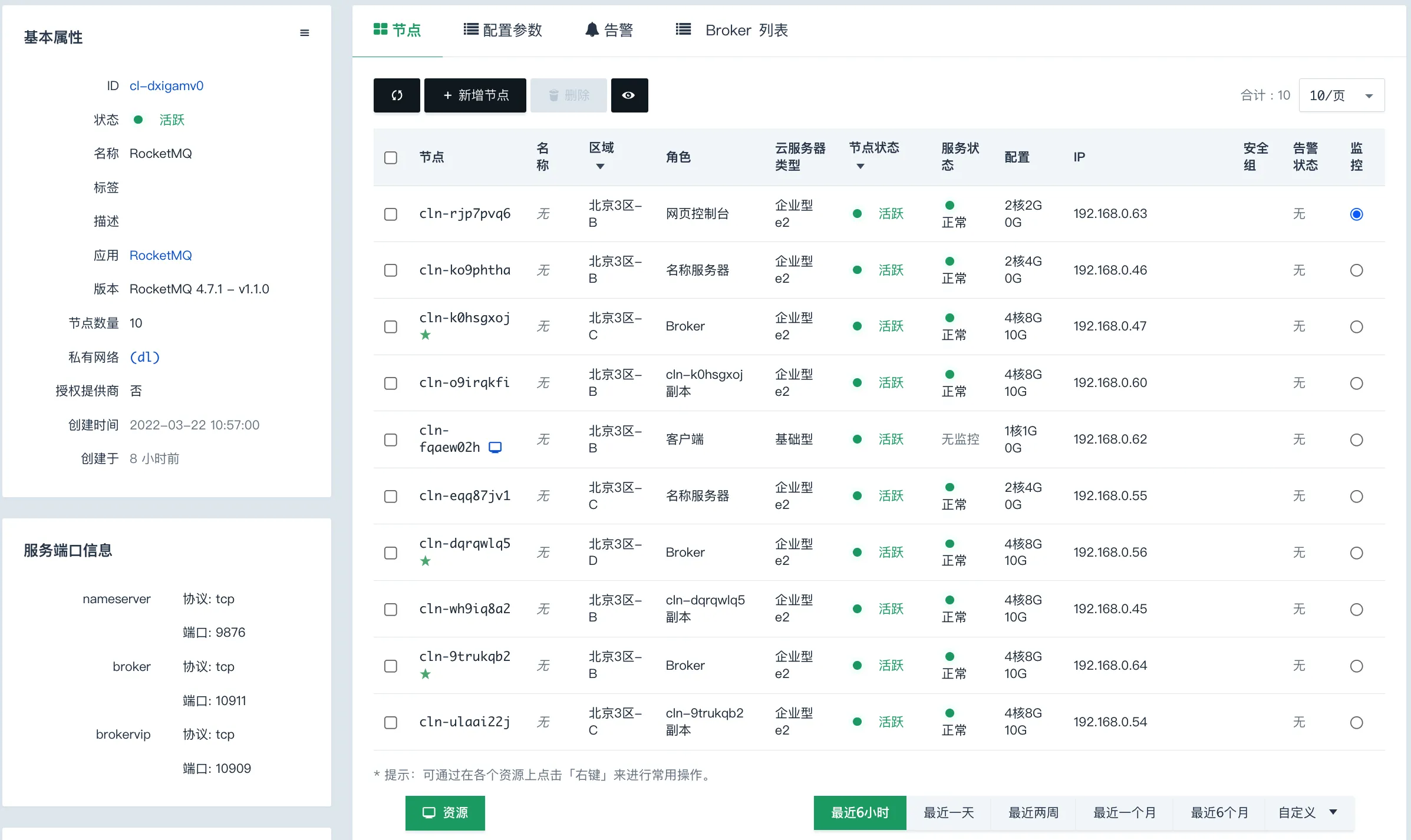Click the version text RocketMQ 4.7.1 – v1.1.0

pos(199,289)
